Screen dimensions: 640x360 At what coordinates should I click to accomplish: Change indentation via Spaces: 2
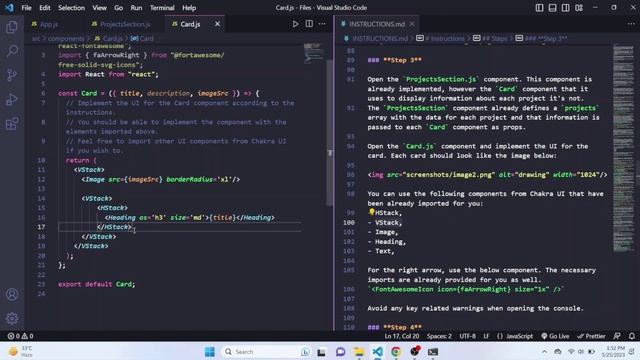click(x=439, y=336)
